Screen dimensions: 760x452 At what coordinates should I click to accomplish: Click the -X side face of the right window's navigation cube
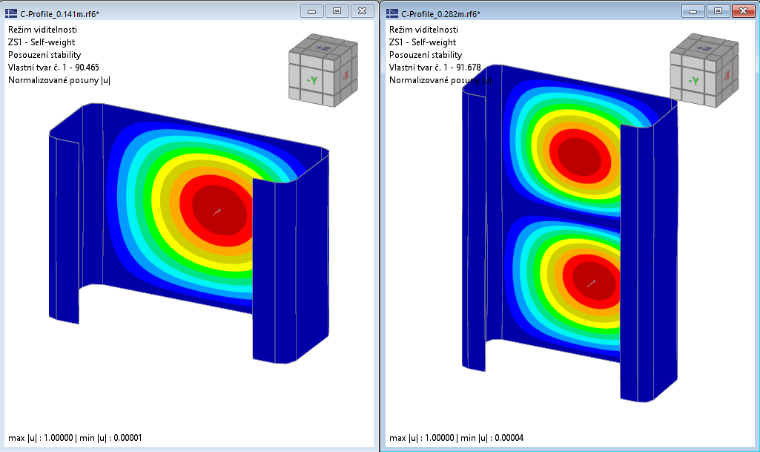728,75
